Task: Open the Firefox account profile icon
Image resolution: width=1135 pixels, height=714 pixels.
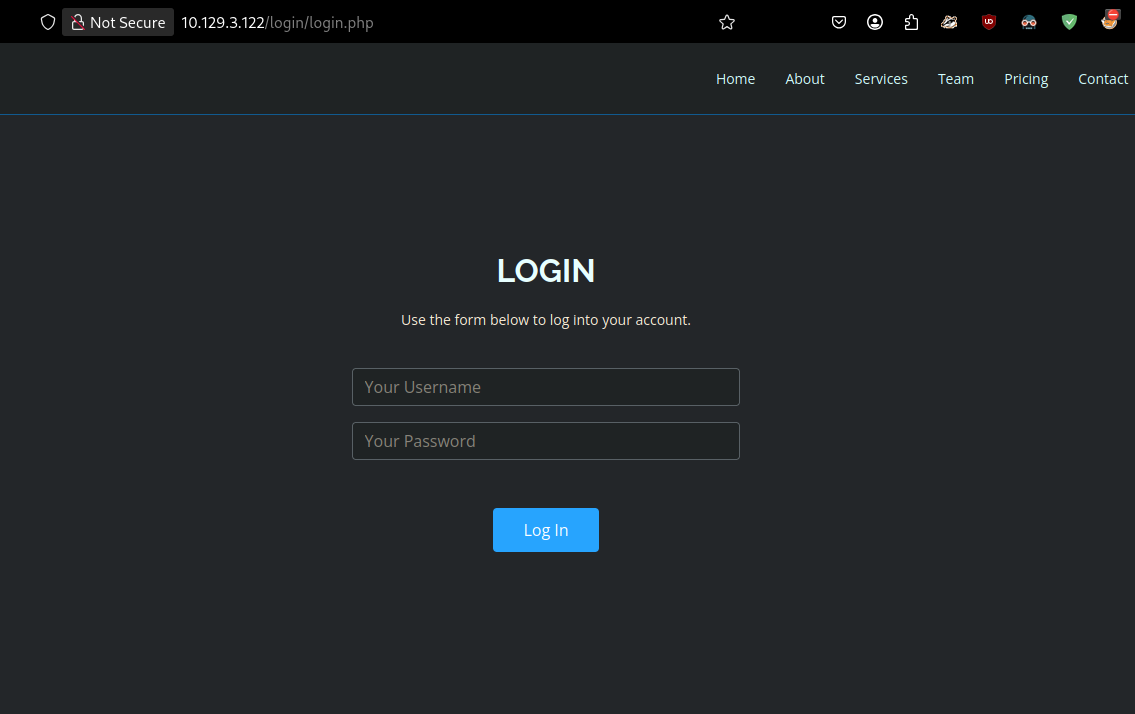Action: point(875,22)
